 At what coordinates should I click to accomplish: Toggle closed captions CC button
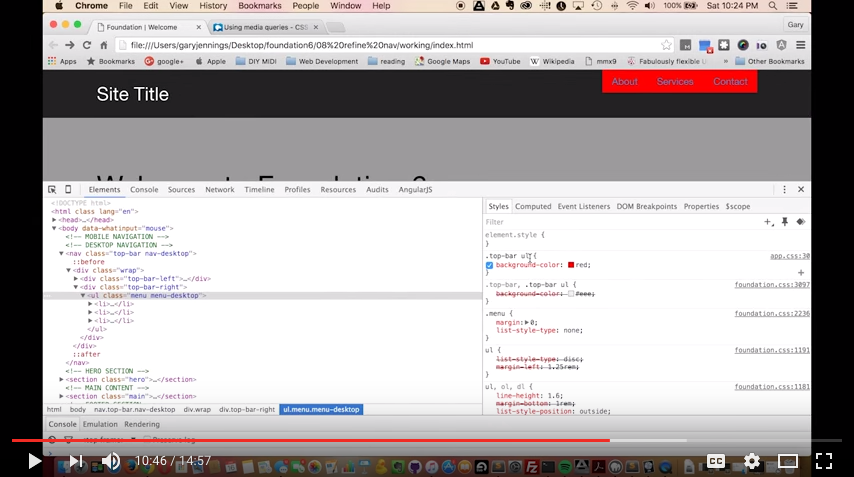point(716,461)
